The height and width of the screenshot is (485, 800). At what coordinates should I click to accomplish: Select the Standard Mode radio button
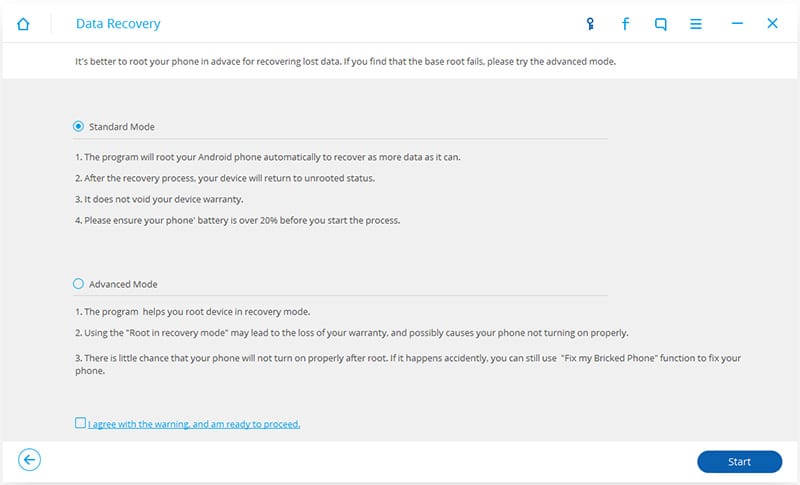(79, 127)
